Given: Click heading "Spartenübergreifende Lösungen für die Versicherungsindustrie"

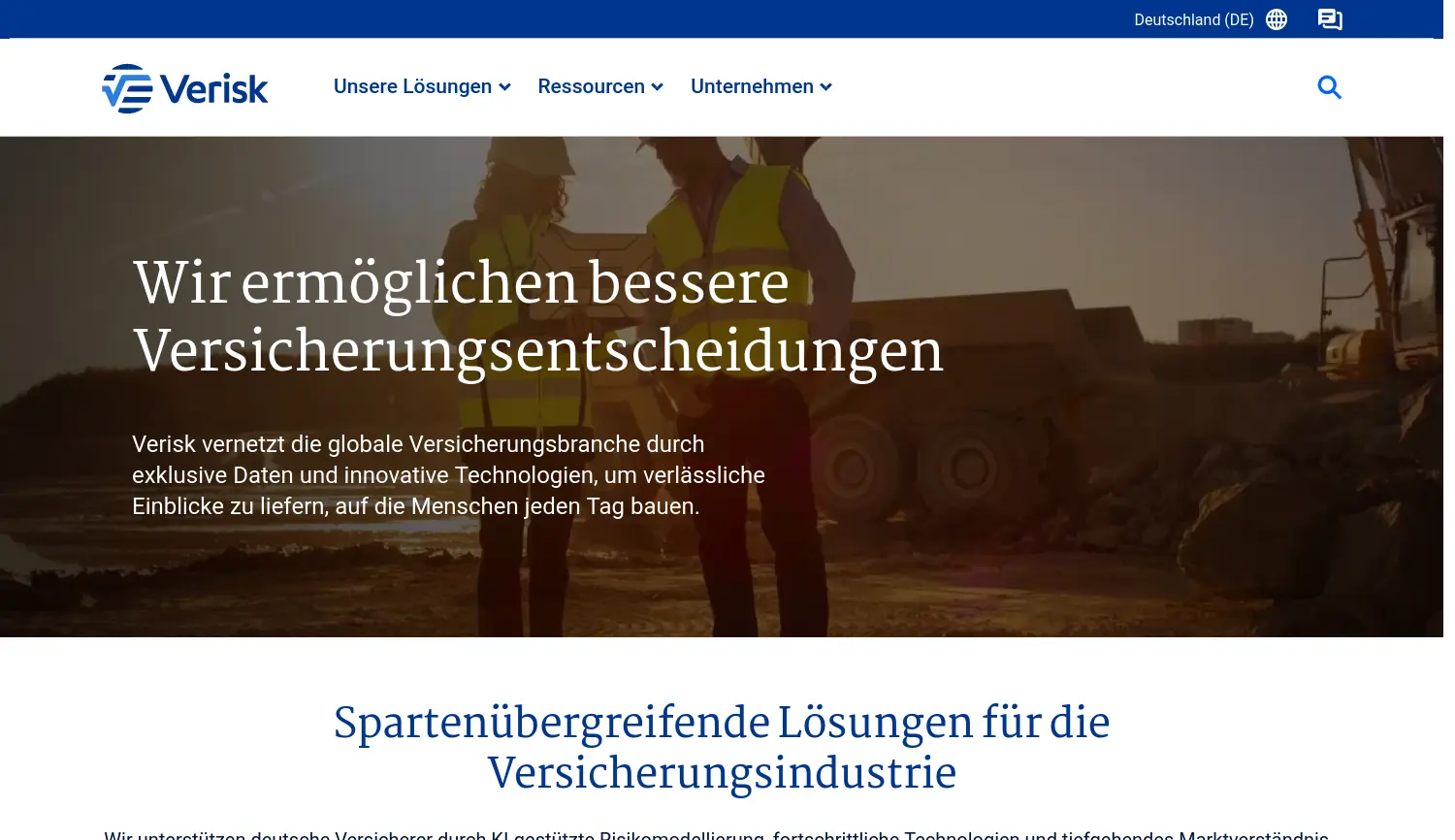Looking at the screenshot, I should click(x=722, y=747).
